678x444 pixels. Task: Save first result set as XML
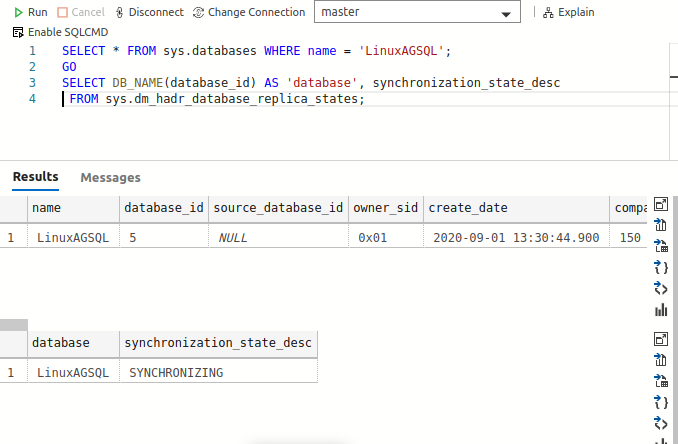pos(660,288)
